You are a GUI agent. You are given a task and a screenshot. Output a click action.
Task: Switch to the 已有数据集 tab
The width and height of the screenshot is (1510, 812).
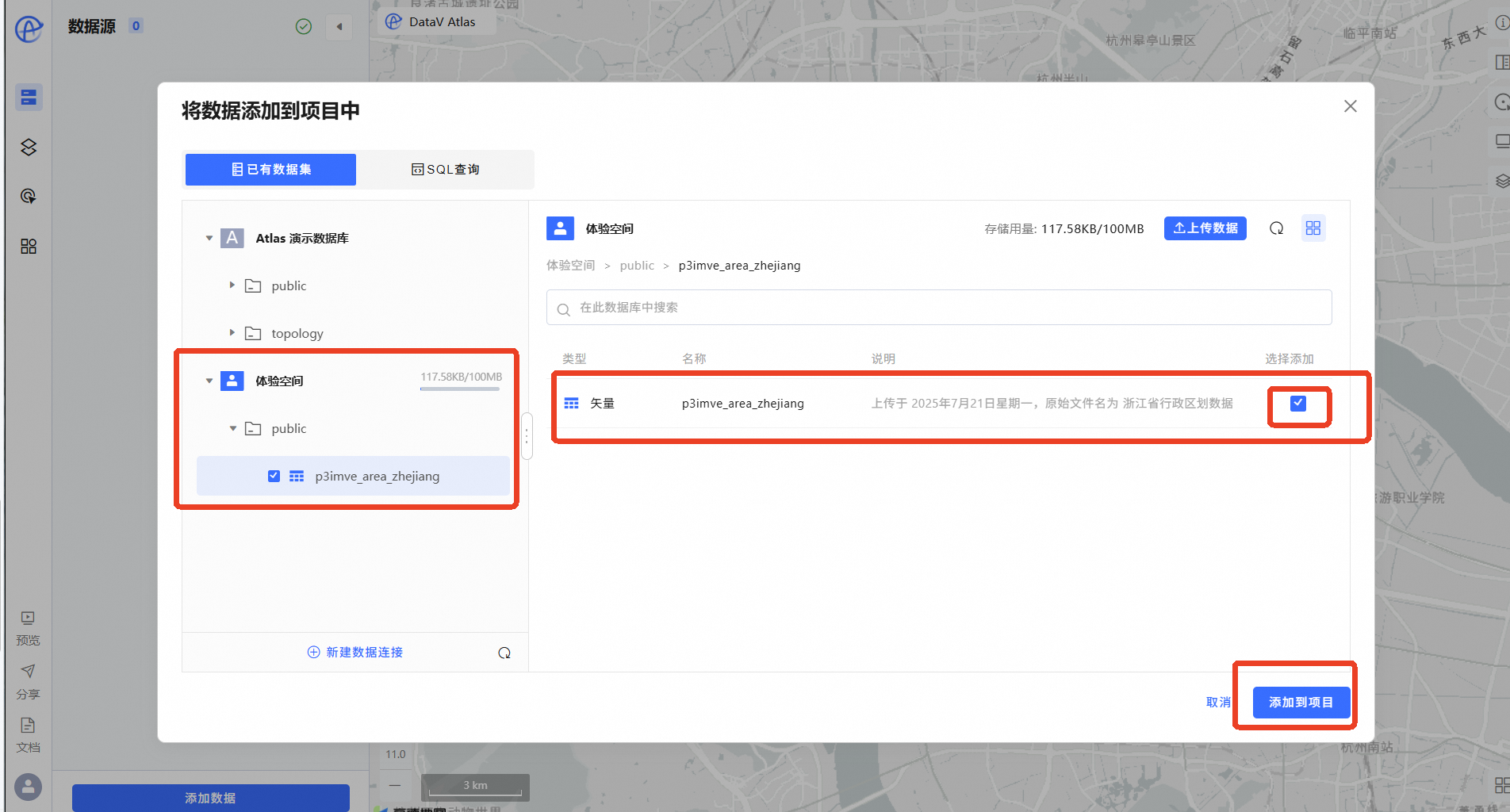(270, 170)
